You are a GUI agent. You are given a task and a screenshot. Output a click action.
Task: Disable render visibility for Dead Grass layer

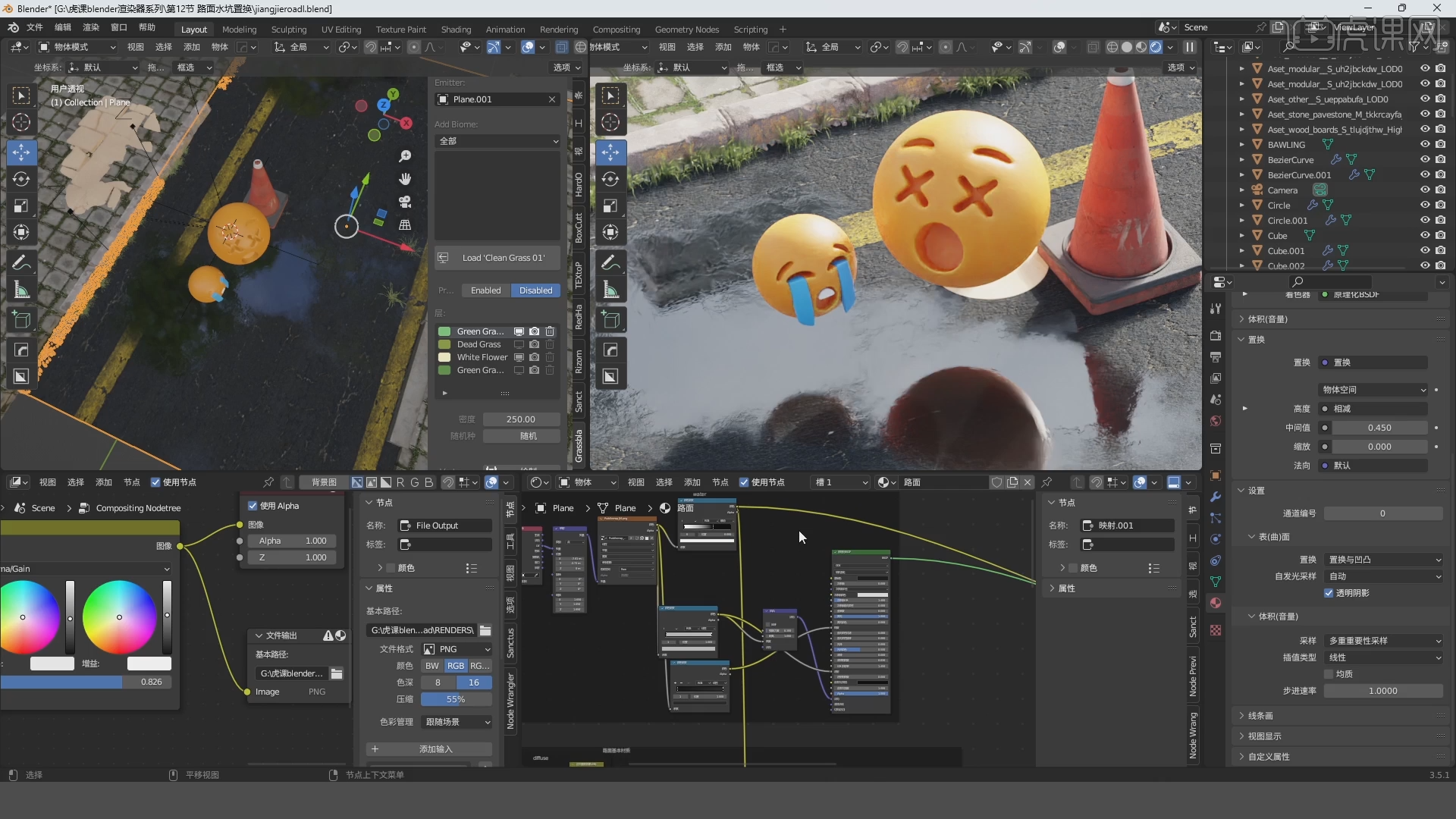pyautogui.click(x=534, y=344)
